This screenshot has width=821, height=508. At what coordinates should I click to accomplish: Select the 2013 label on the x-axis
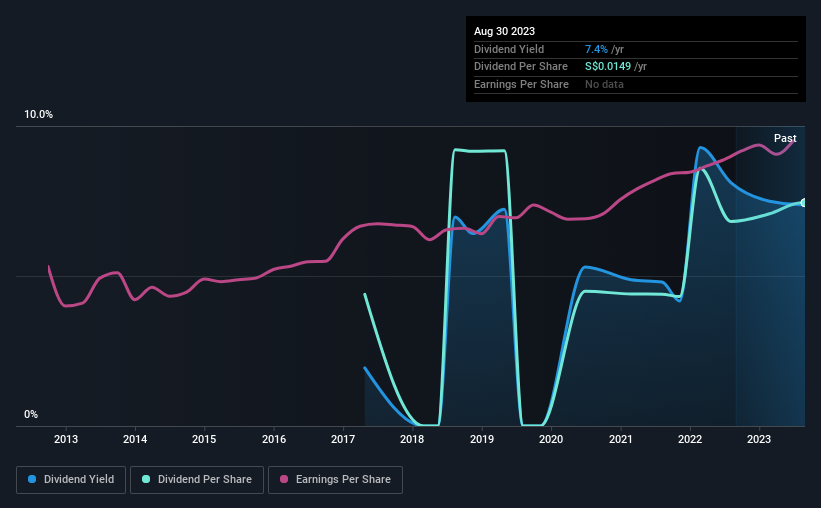click(x=66, y=439)
